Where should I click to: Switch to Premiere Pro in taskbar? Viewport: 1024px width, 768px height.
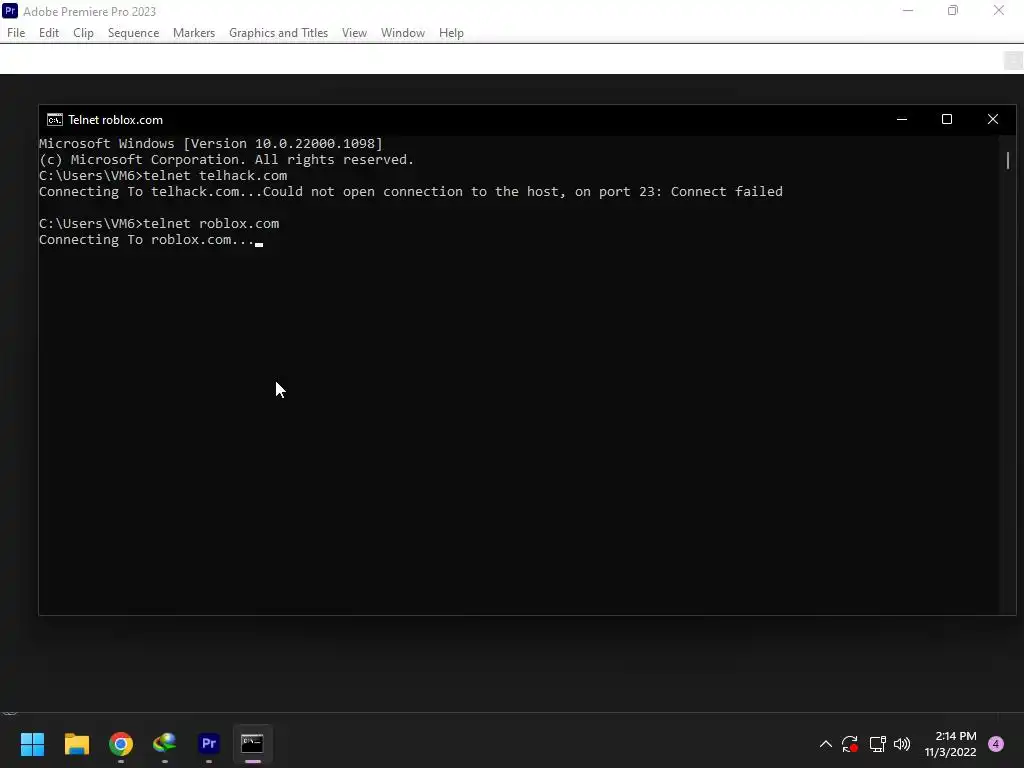(209, 744)
